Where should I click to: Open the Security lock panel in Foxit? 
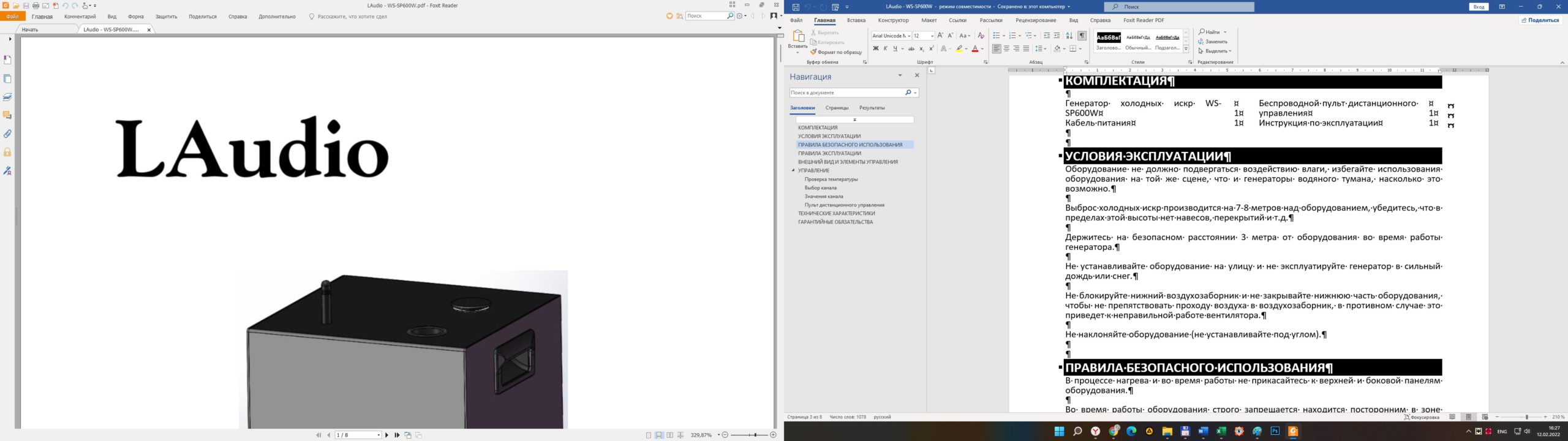[7, 152]
